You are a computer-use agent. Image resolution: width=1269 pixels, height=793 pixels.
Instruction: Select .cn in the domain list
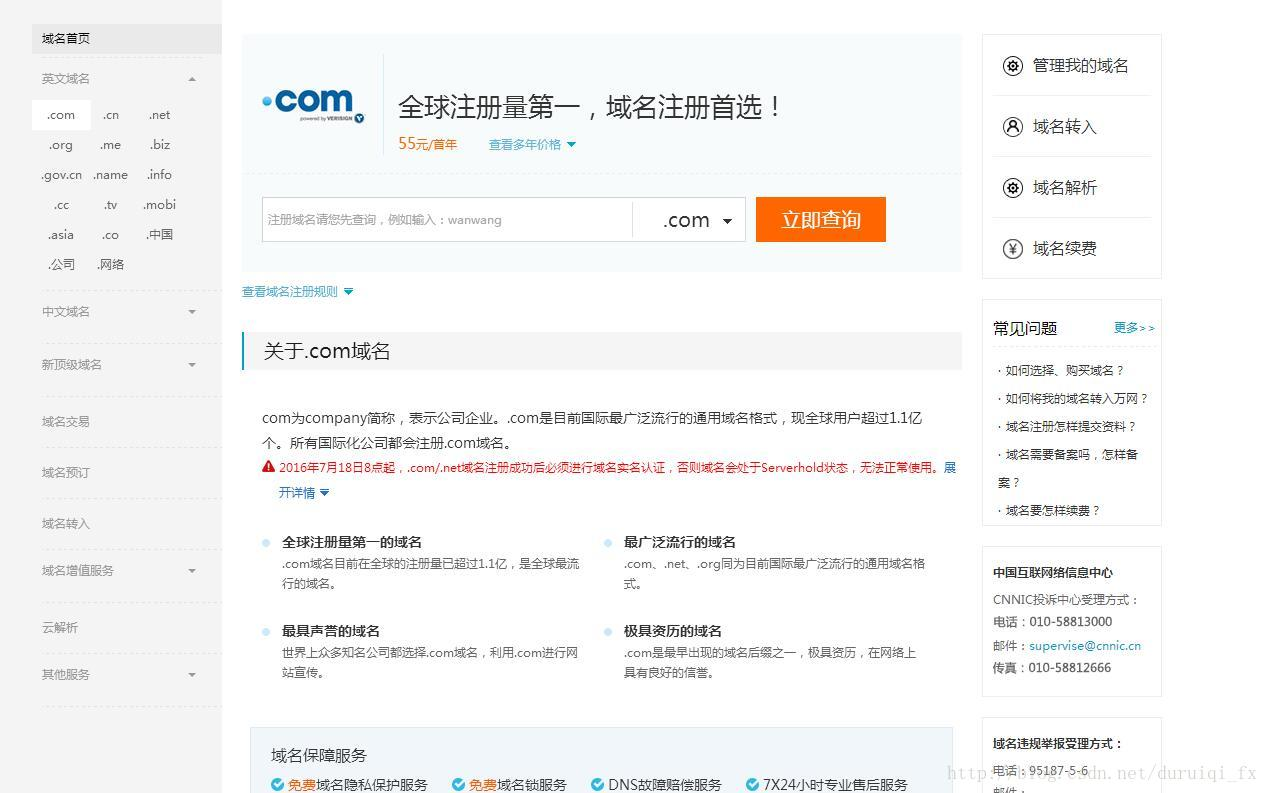pos(111,115)
